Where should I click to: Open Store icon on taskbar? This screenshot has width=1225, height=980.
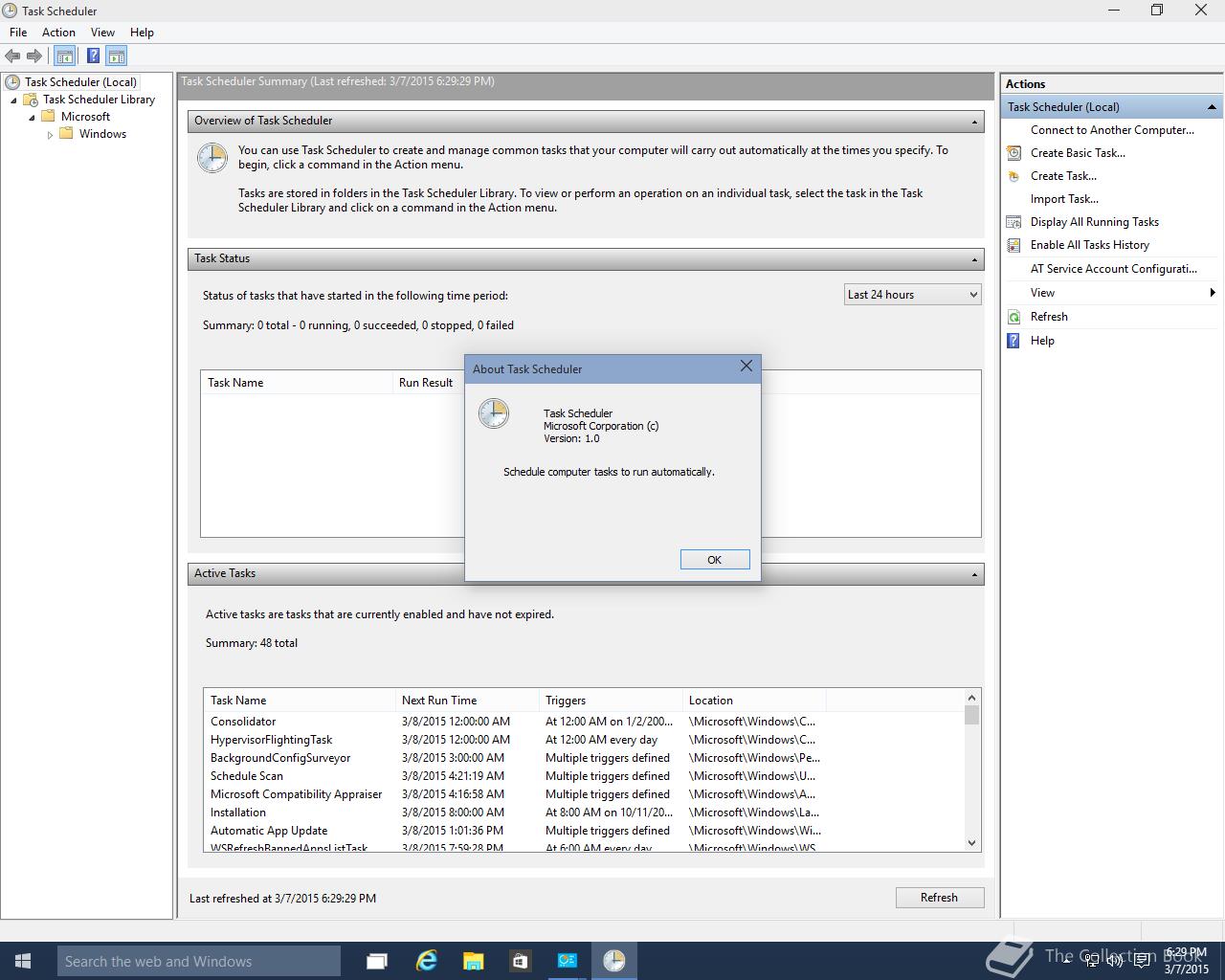pos(520,961)
